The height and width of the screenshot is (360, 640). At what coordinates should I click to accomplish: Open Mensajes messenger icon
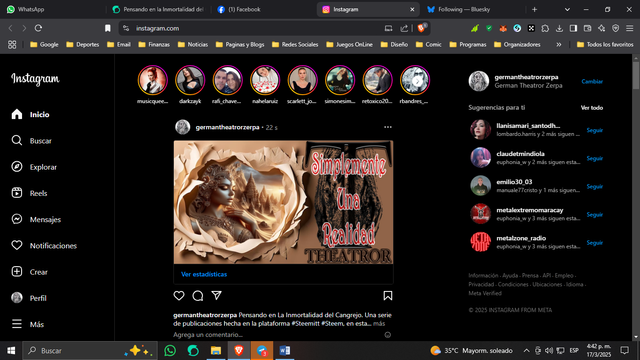(x=17, y=219)
